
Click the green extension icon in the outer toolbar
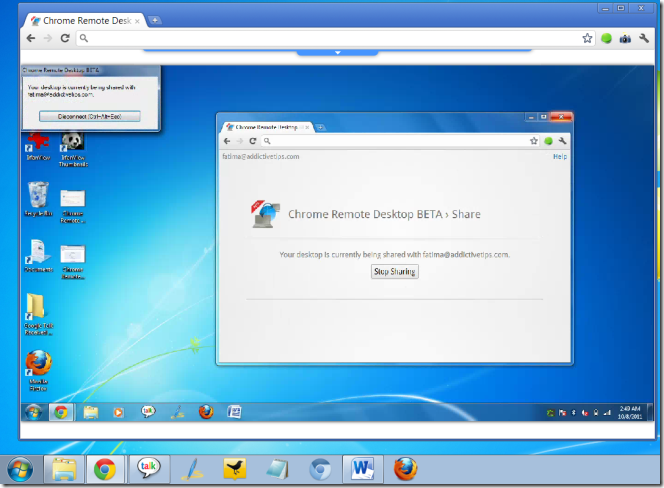point(606,38)
